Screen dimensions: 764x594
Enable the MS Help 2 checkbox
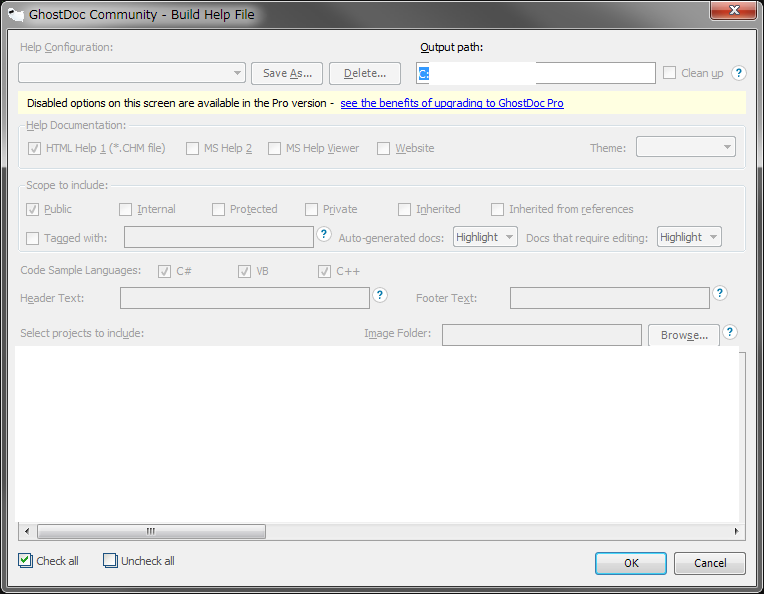pyautogui.click(x=192, y=148)
